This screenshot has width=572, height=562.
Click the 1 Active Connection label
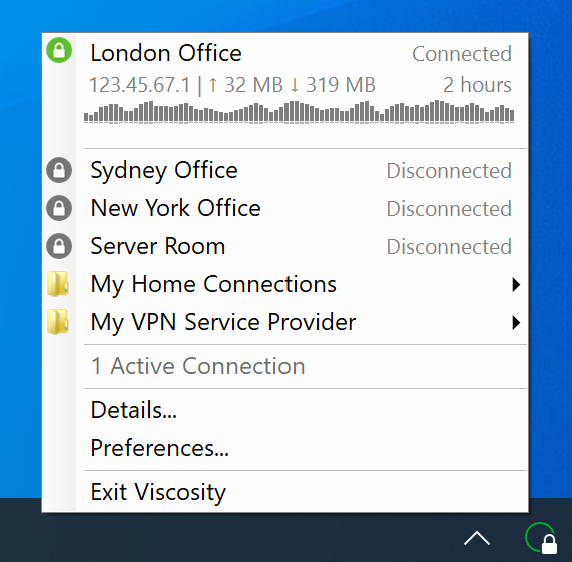198,366
